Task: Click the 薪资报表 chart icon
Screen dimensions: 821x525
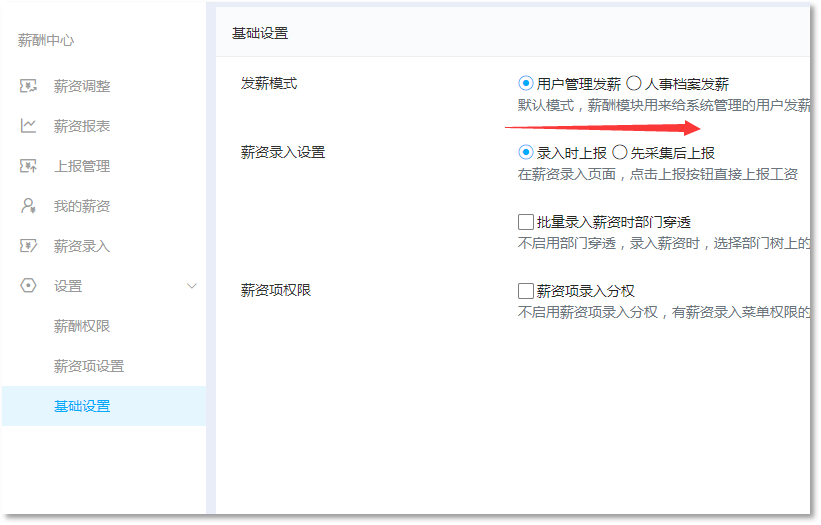Action: pyautogui.click(x=29, y=126)
